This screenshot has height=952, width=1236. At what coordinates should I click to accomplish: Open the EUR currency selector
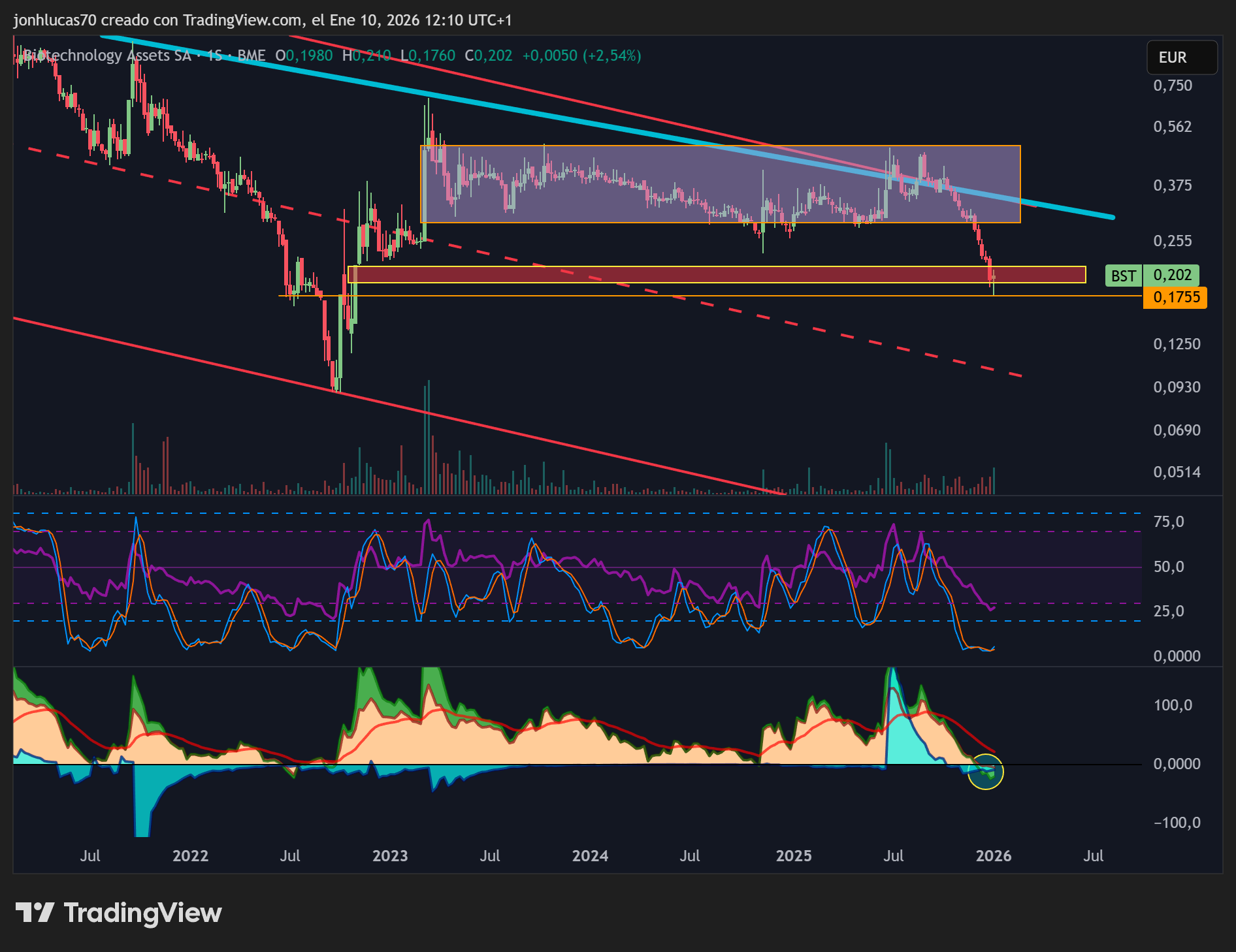click(x=1181, y=57)
